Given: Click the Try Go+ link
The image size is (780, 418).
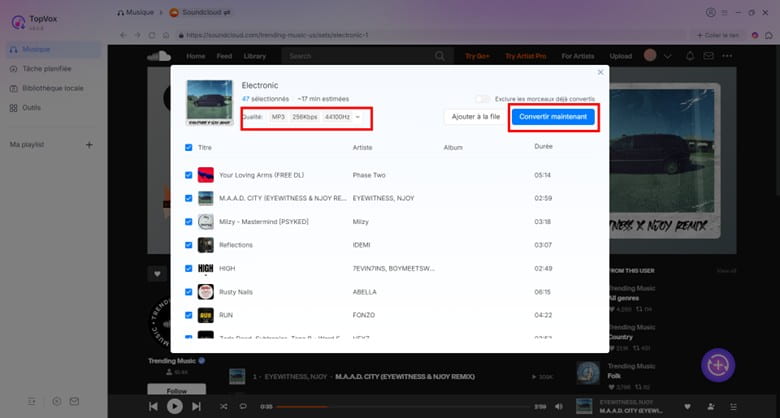Looking at the screenshot, I should tap(477, 56).
